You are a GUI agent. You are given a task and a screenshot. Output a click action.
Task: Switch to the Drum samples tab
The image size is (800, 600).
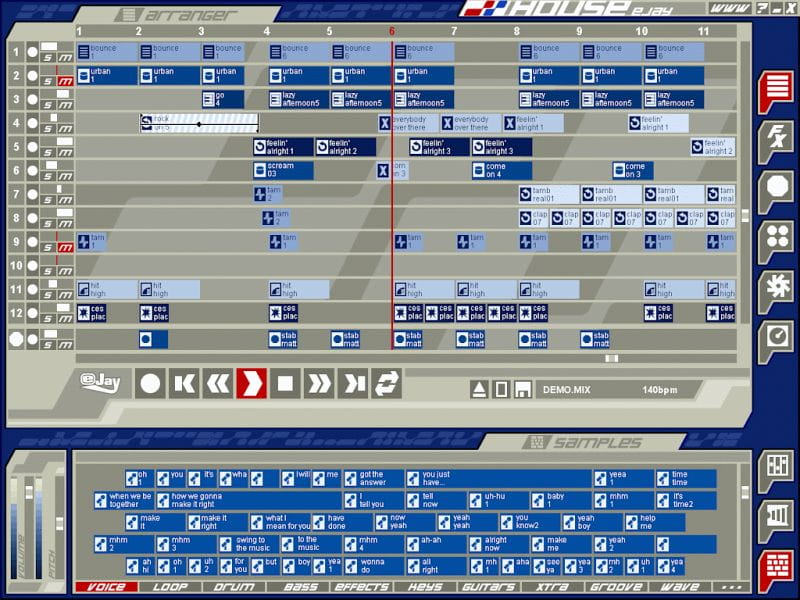click(x=233, y=587)
